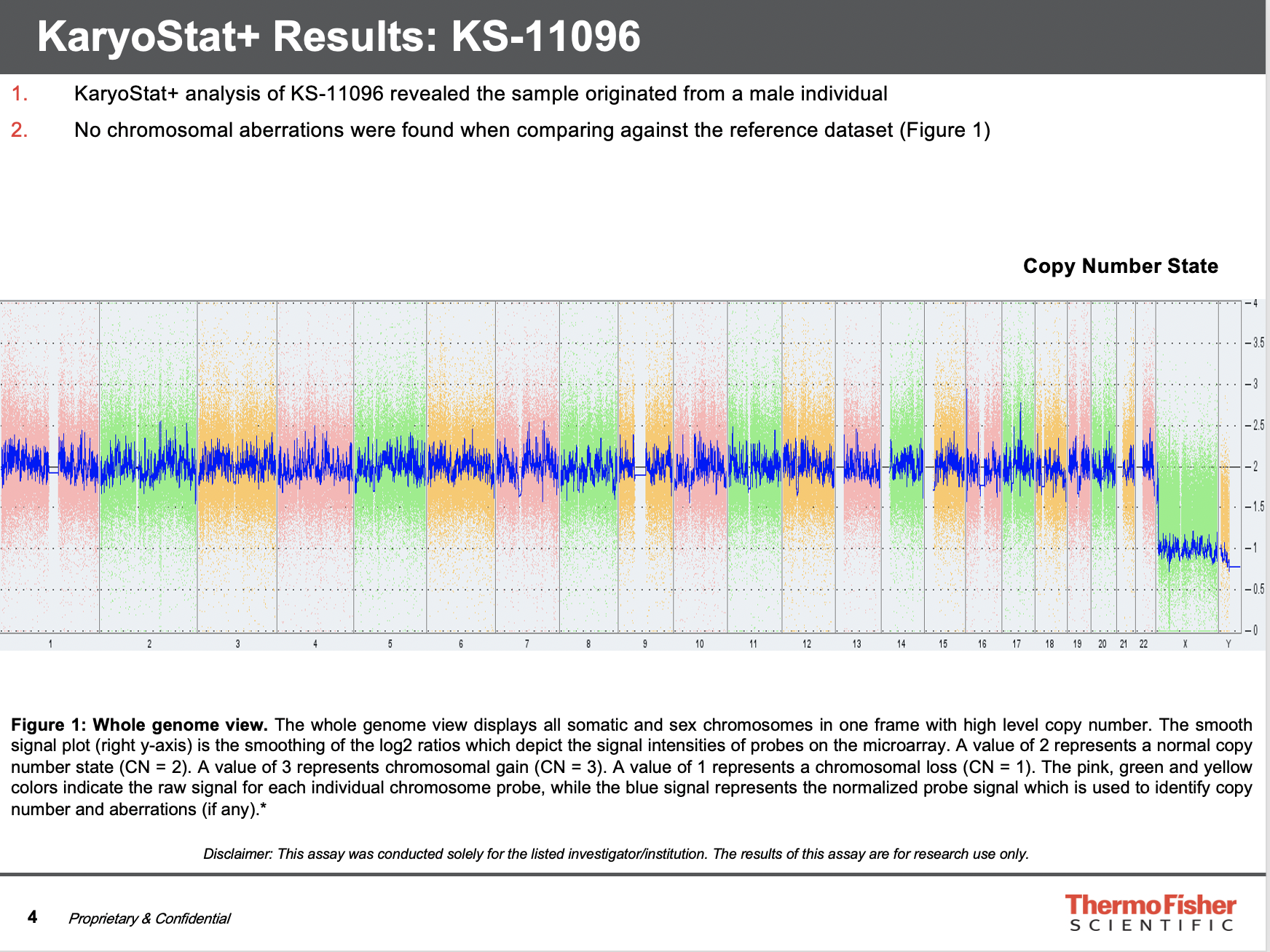Click the y-axis value 3.5

click(x=1259, y=343)
